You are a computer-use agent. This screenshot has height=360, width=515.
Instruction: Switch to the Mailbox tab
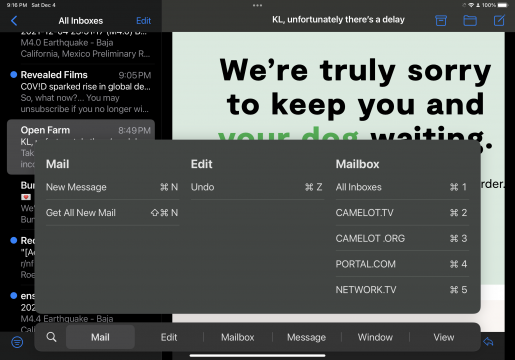(238, 337)
